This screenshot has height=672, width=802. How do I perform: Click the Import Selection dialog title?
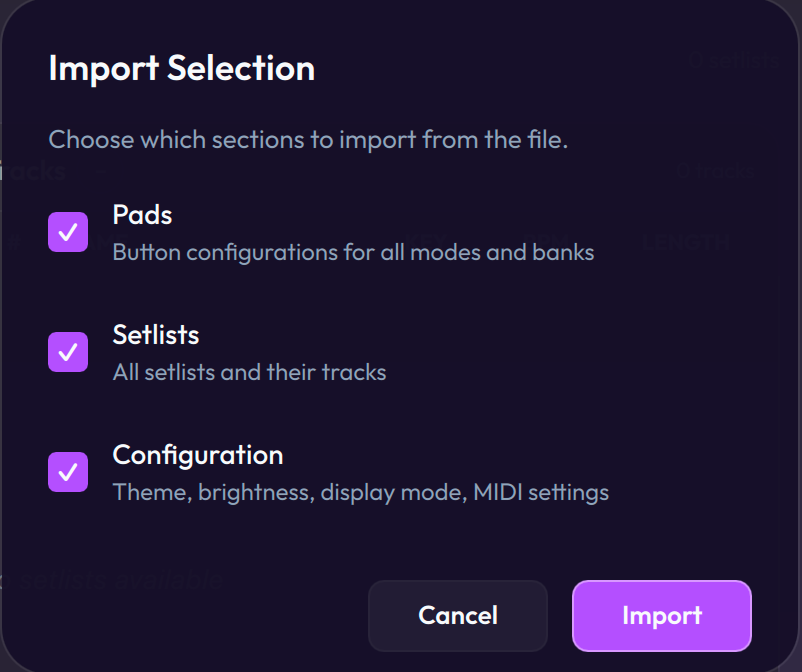(x=181, y=68)
